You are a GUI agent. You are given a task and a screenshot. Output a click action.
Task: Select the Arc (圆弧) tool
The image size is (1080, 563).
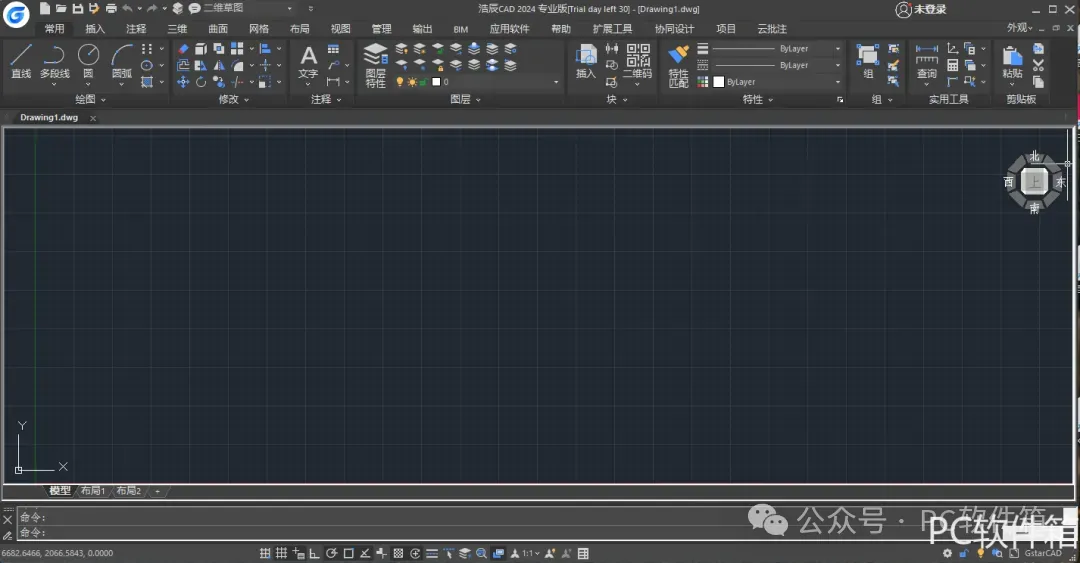(122, 61)
